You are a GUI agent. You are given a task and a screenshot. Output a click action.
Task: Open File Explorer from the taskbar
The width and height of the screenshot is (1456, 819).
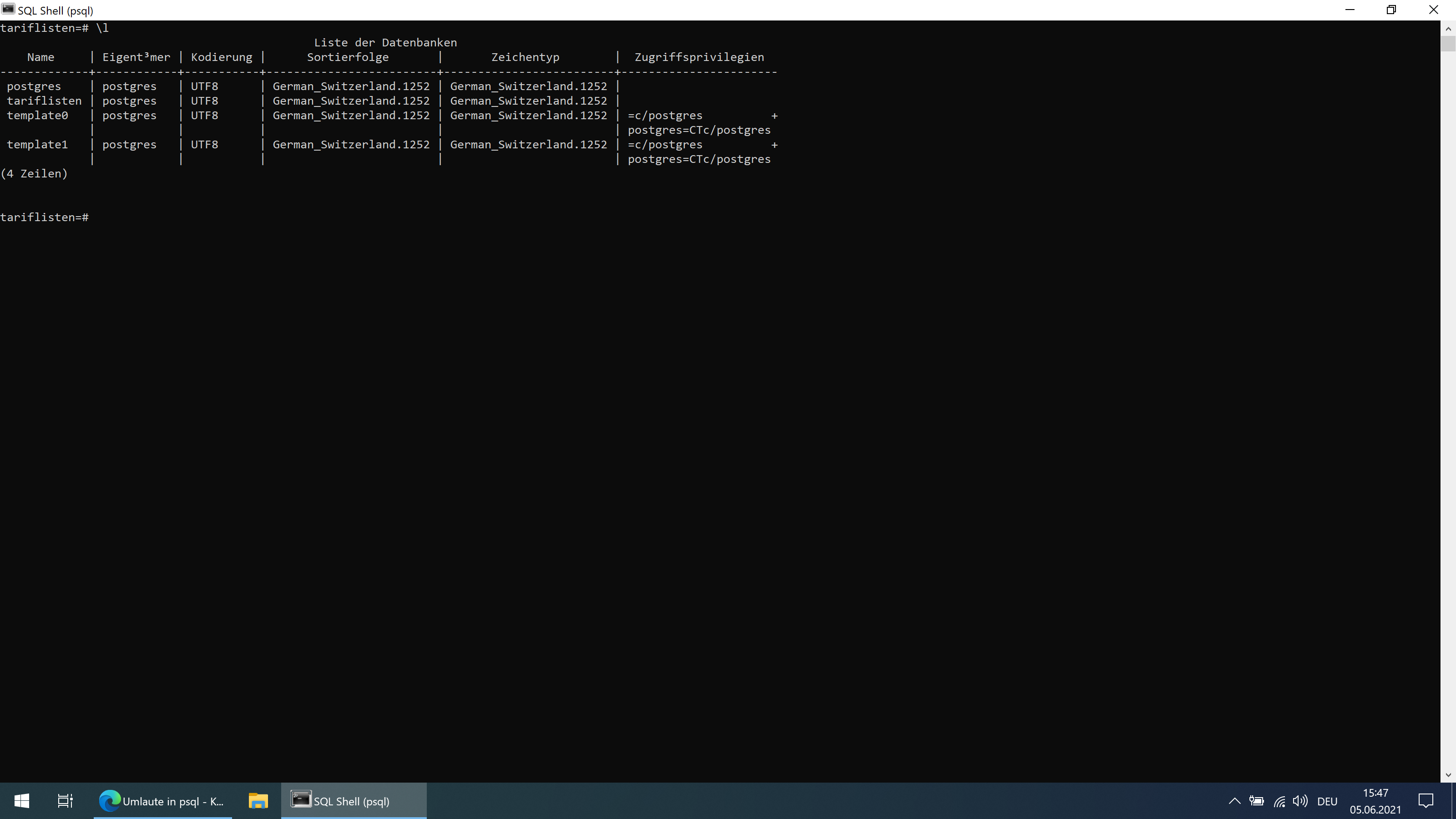[258, 801]
